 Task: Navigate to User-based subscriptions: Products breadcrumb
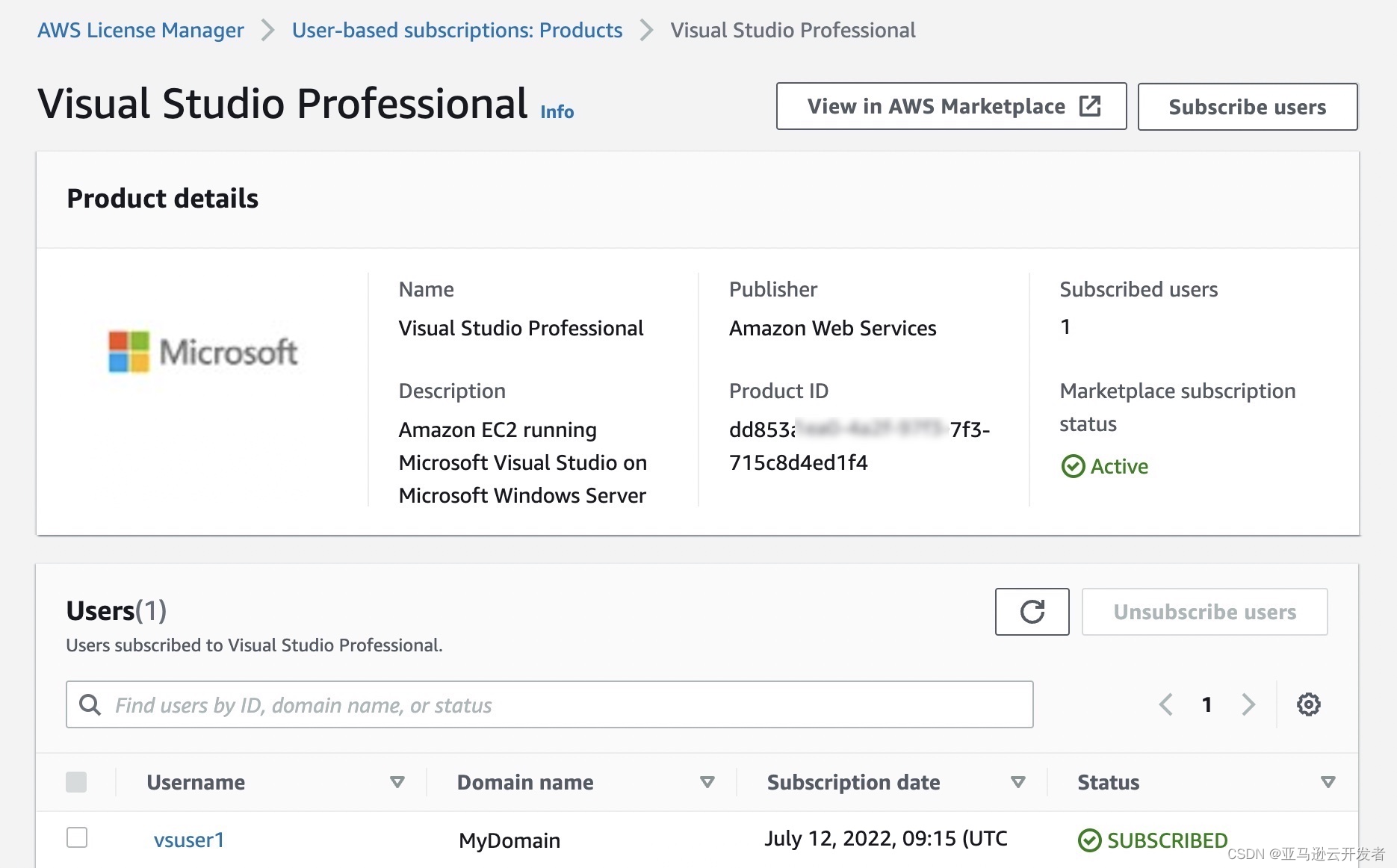point(457,30)
